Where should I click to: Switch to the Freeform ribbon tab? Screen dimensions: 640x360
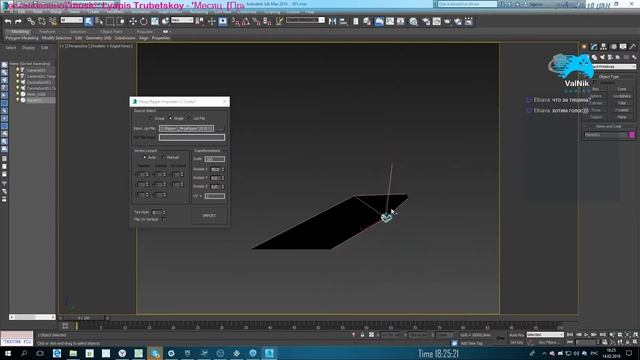[47, 31]
